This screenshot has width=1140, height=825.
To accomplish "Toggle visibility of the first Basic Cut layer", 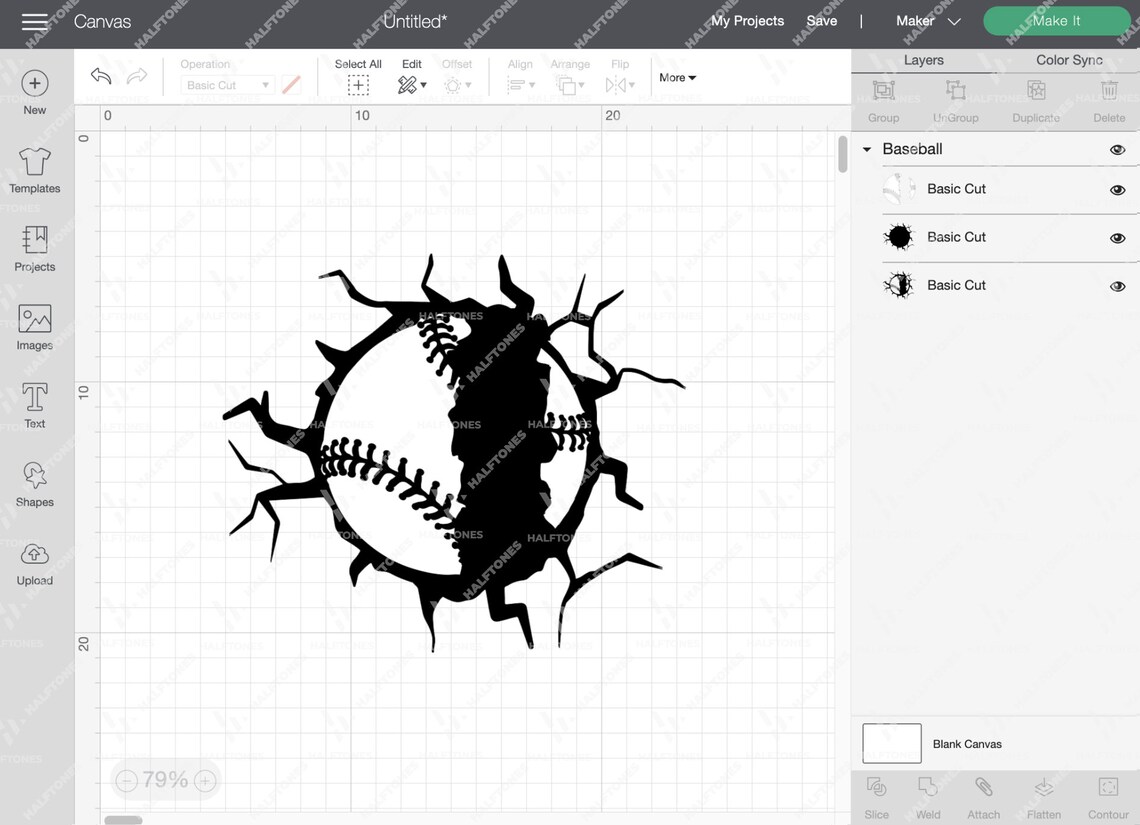I will pyautogui.click(x=1117, y=189).
